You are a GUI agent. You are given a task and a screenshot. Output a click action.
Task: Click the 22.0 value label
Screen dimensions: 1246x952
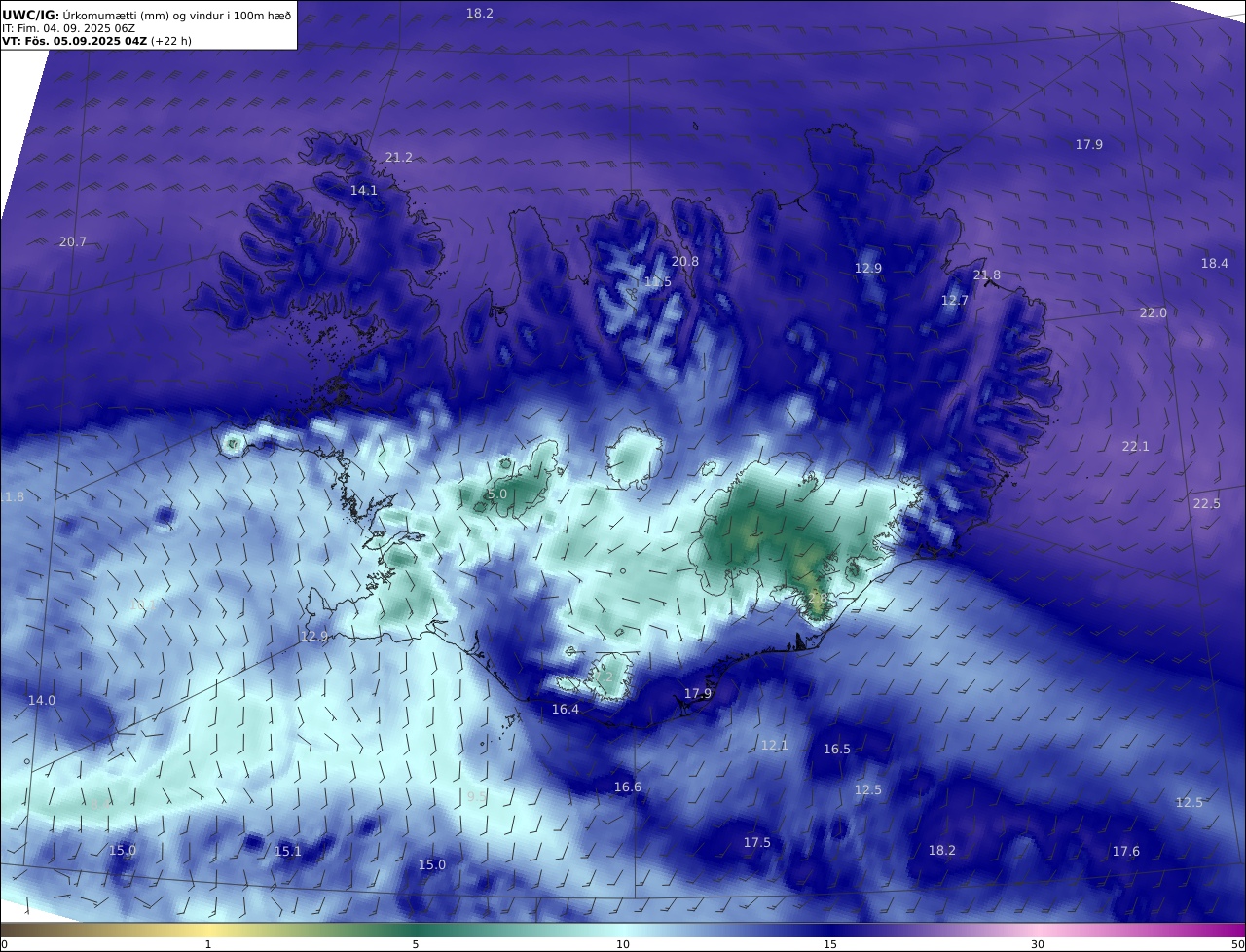(1154, 313)
